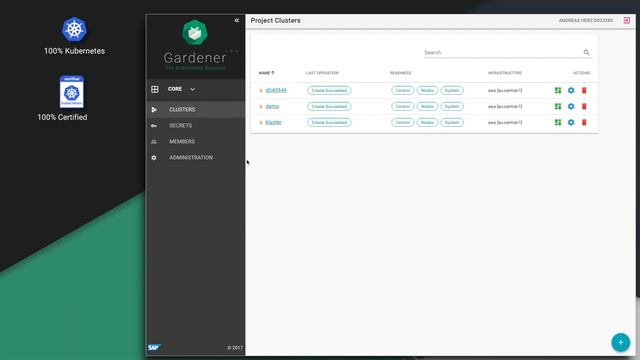The image size is (640, 360).
Task: Click the status icon before d040949
Action: [261, 90]
